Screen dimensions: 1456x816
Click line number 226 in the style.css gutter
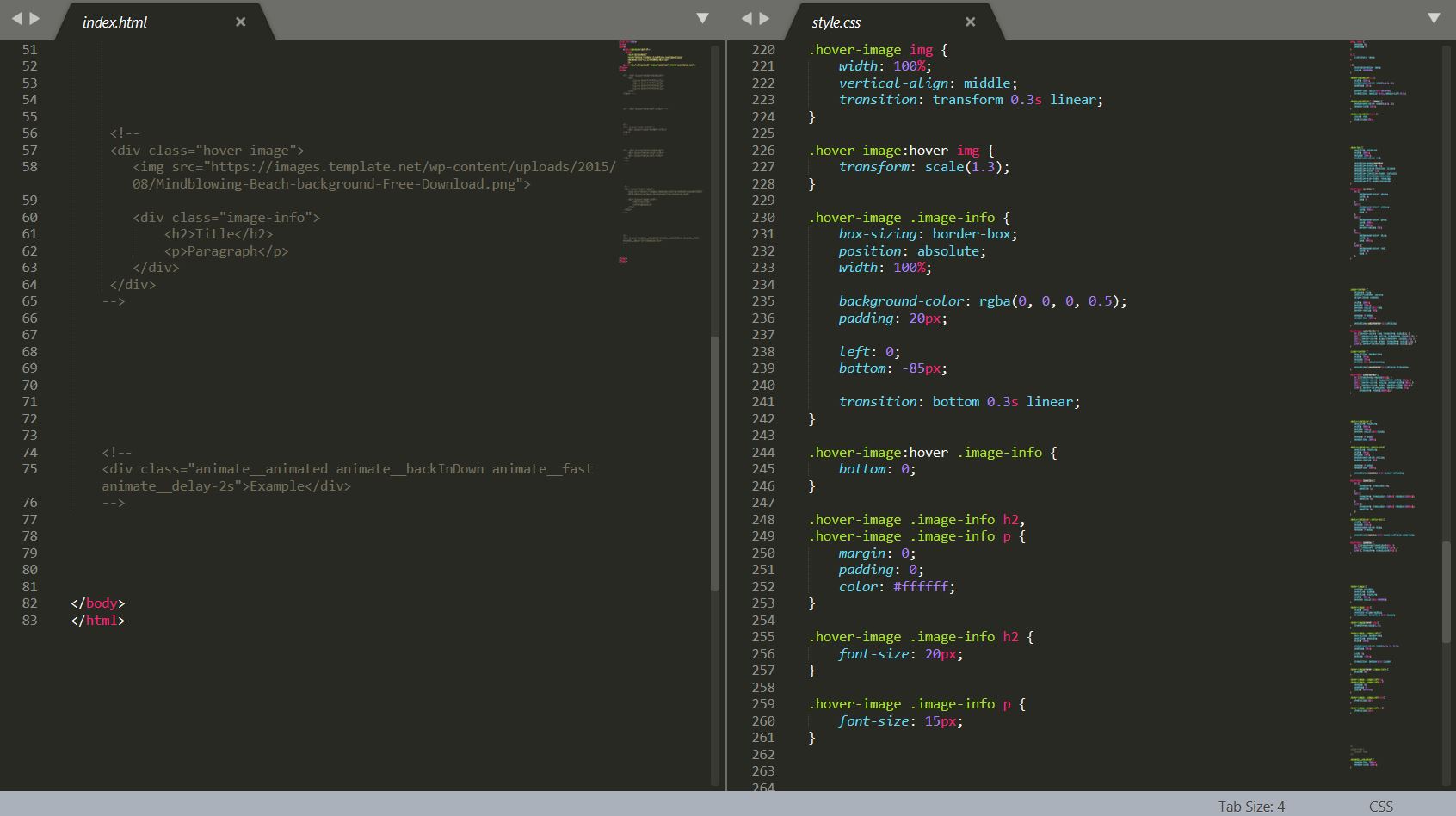[762, 151]
